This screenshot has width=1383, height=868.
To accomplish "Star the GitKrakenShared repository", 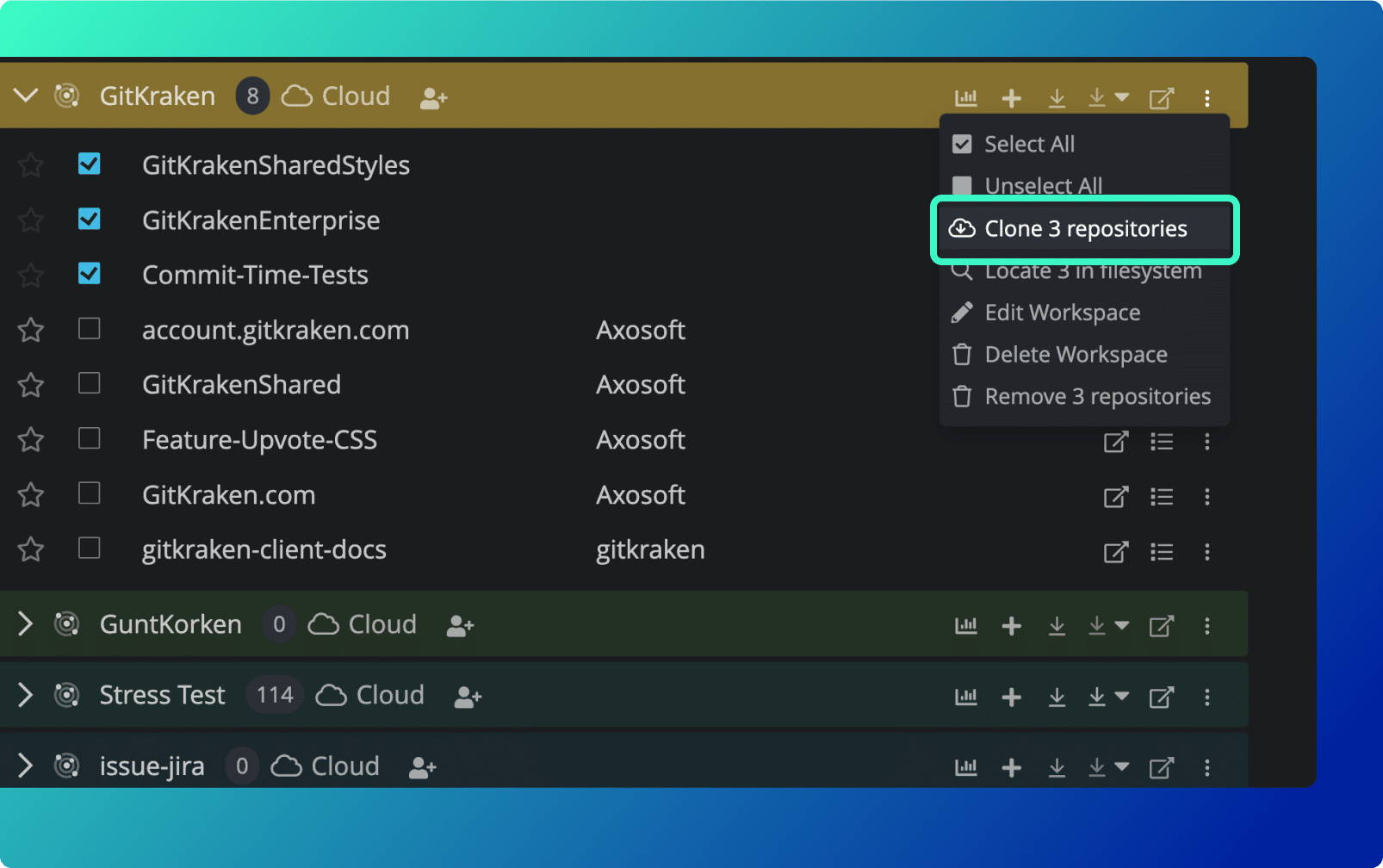I will 29,384.
